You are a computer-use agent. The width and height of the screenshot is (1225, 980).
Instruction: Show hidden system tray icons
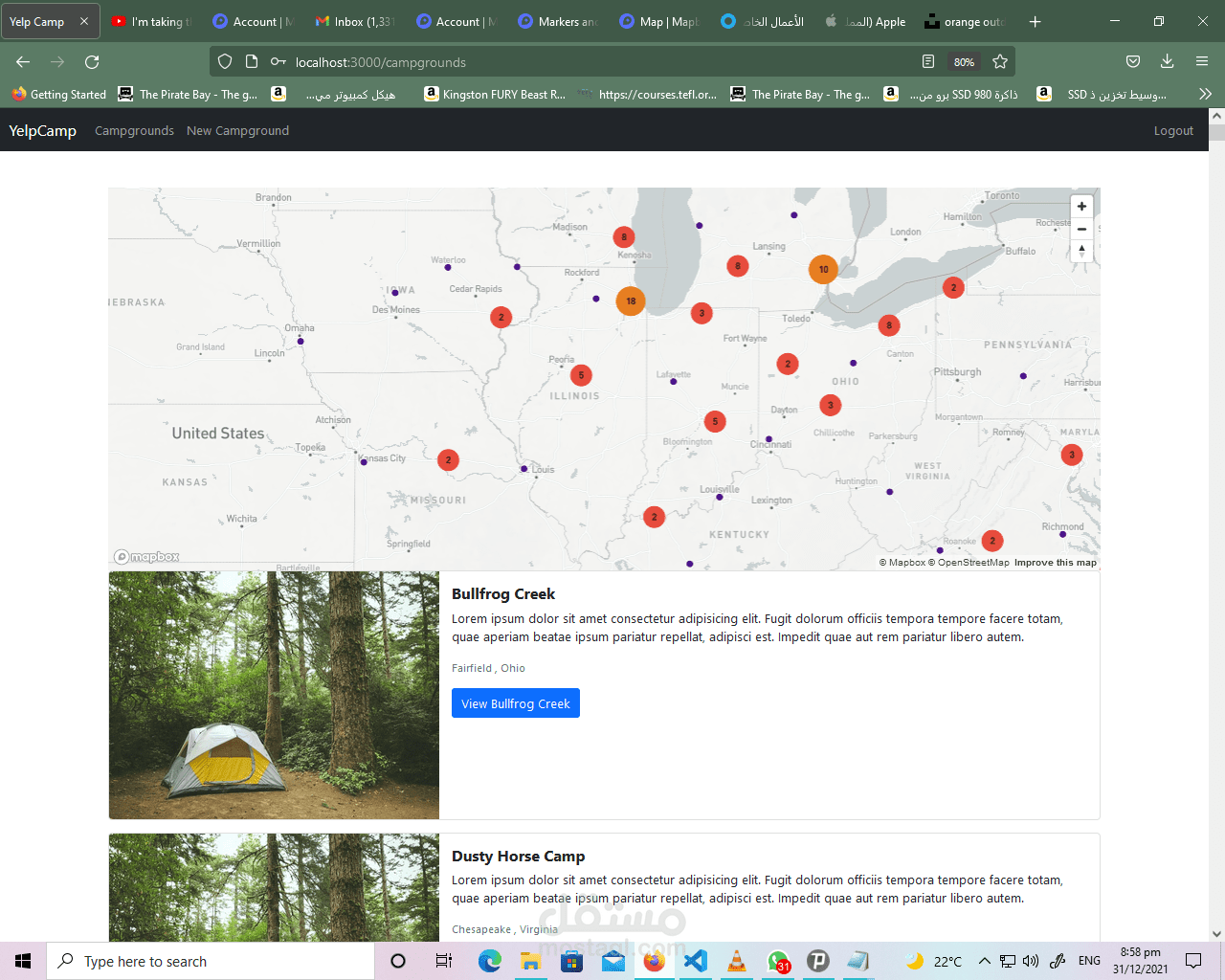tap(984, 961)
